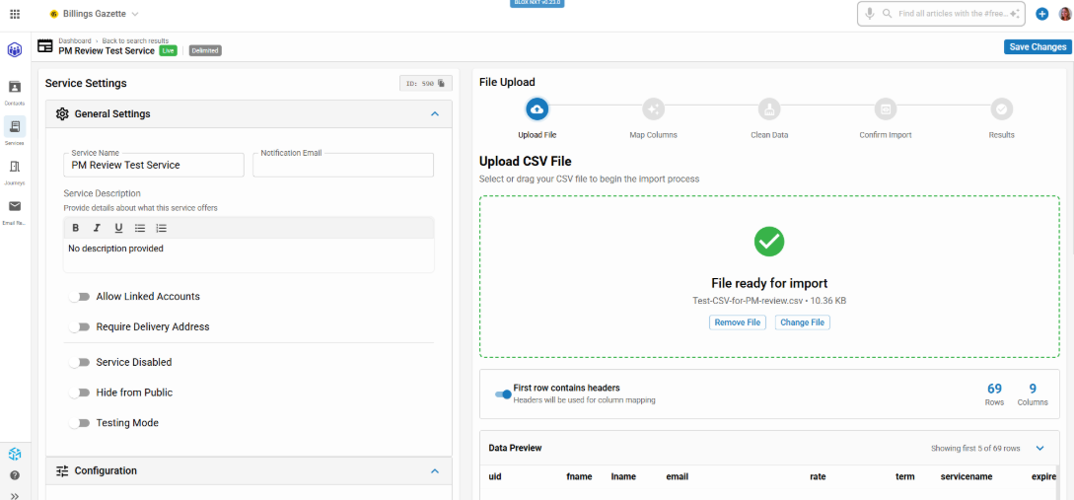This screenshot has width=1074, height=500.
Task: Click the blue plus create button
Action: [1042, 14]
